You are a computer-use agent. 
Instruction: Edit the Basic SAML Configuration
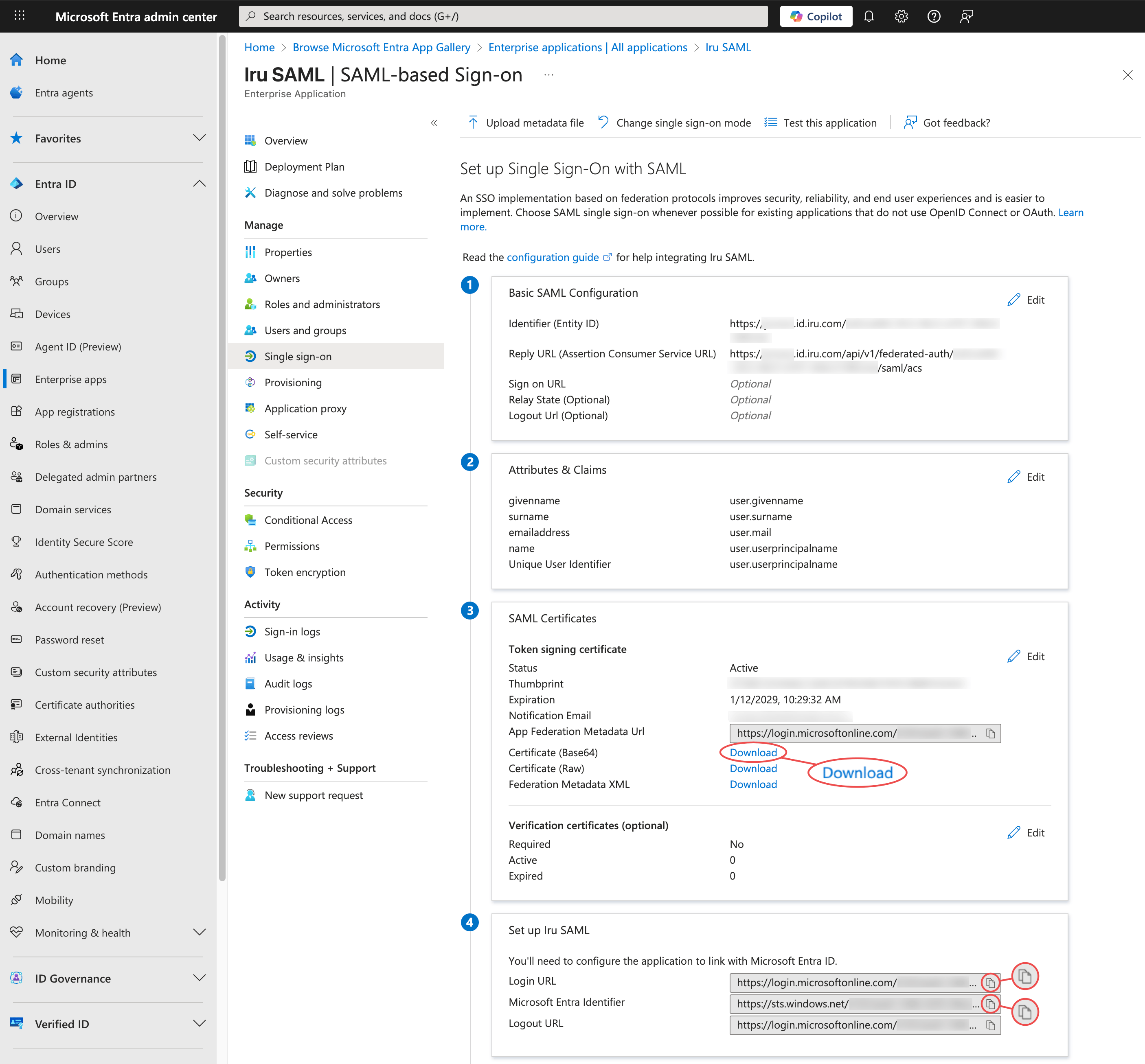[1026, 300]
